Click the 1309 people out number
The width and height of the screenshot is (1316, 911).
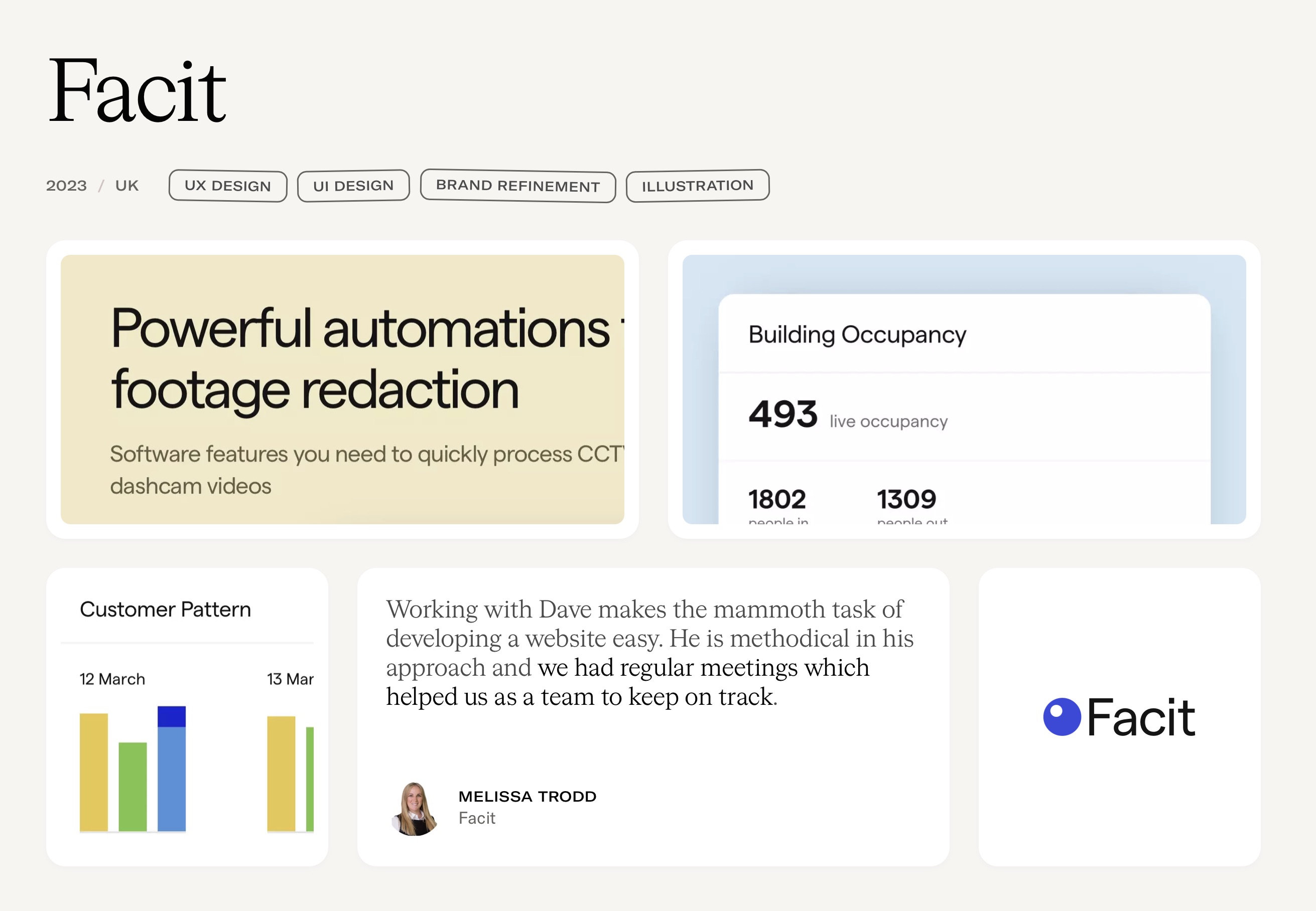point(906,500)
